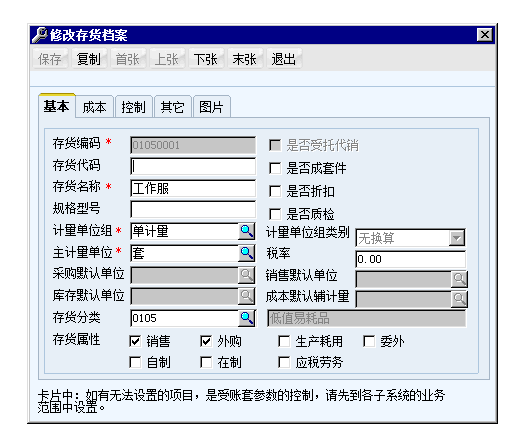
Task: Expand the 计量单位组类别 dropdown
Action: 457,238
